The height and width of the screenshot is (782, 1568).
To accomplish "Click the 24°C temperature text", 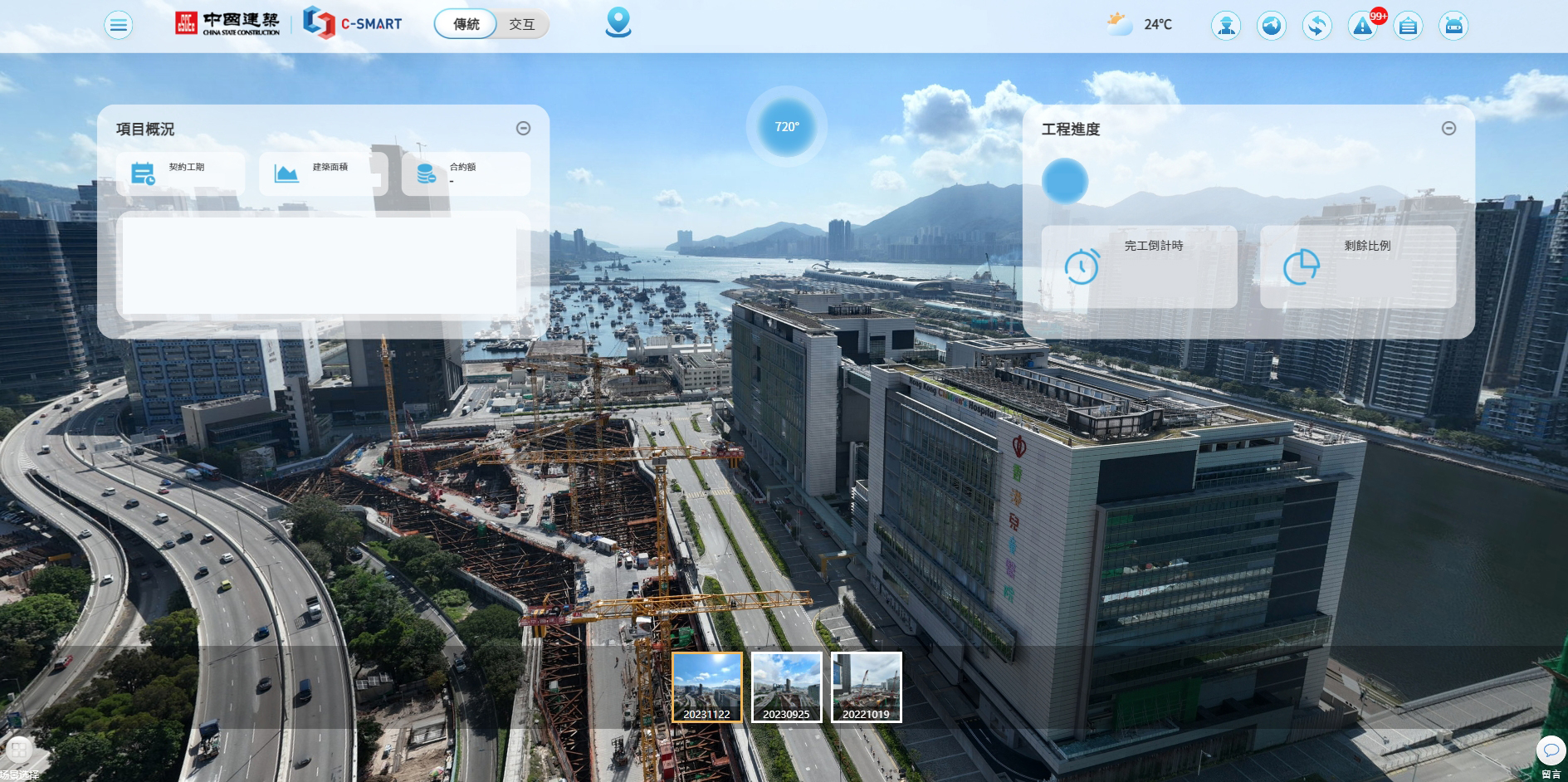I will click(1158, 25).
